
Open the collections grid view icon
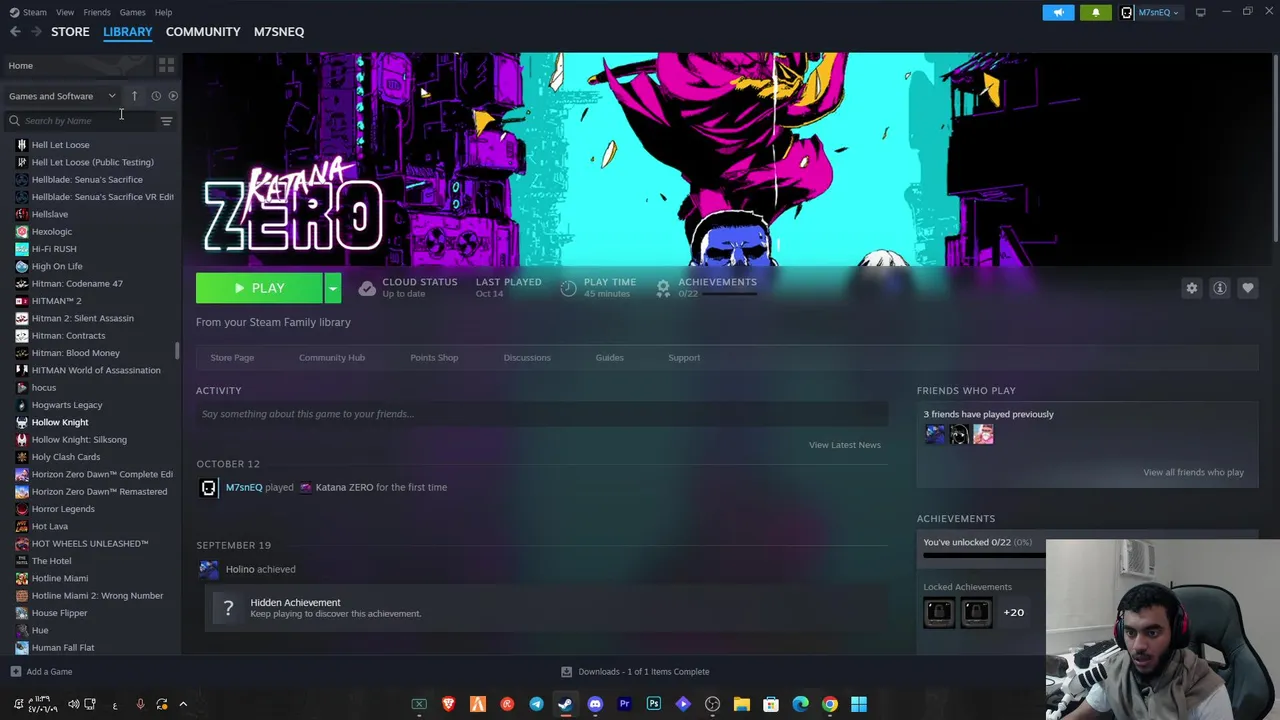pos(166,65)
